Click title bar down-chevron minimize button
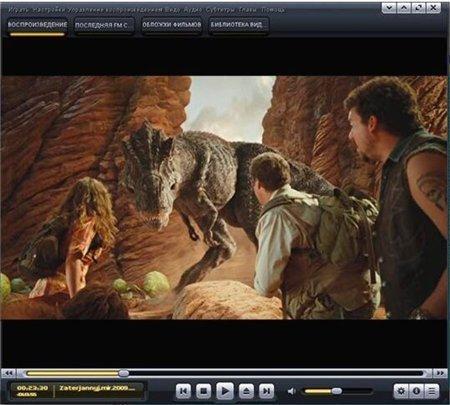Screen dimensions: 450x405 (x=389, y=8)
